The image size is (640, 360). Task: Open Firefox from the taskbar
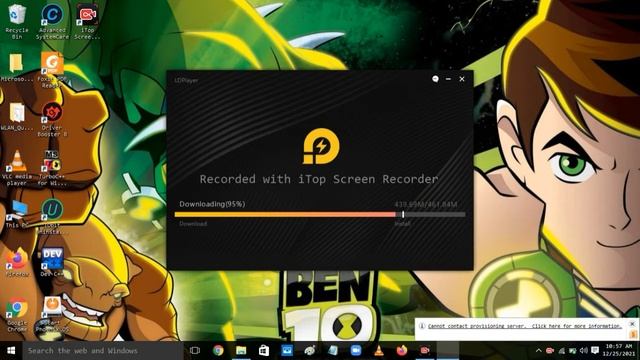[402, 350]
